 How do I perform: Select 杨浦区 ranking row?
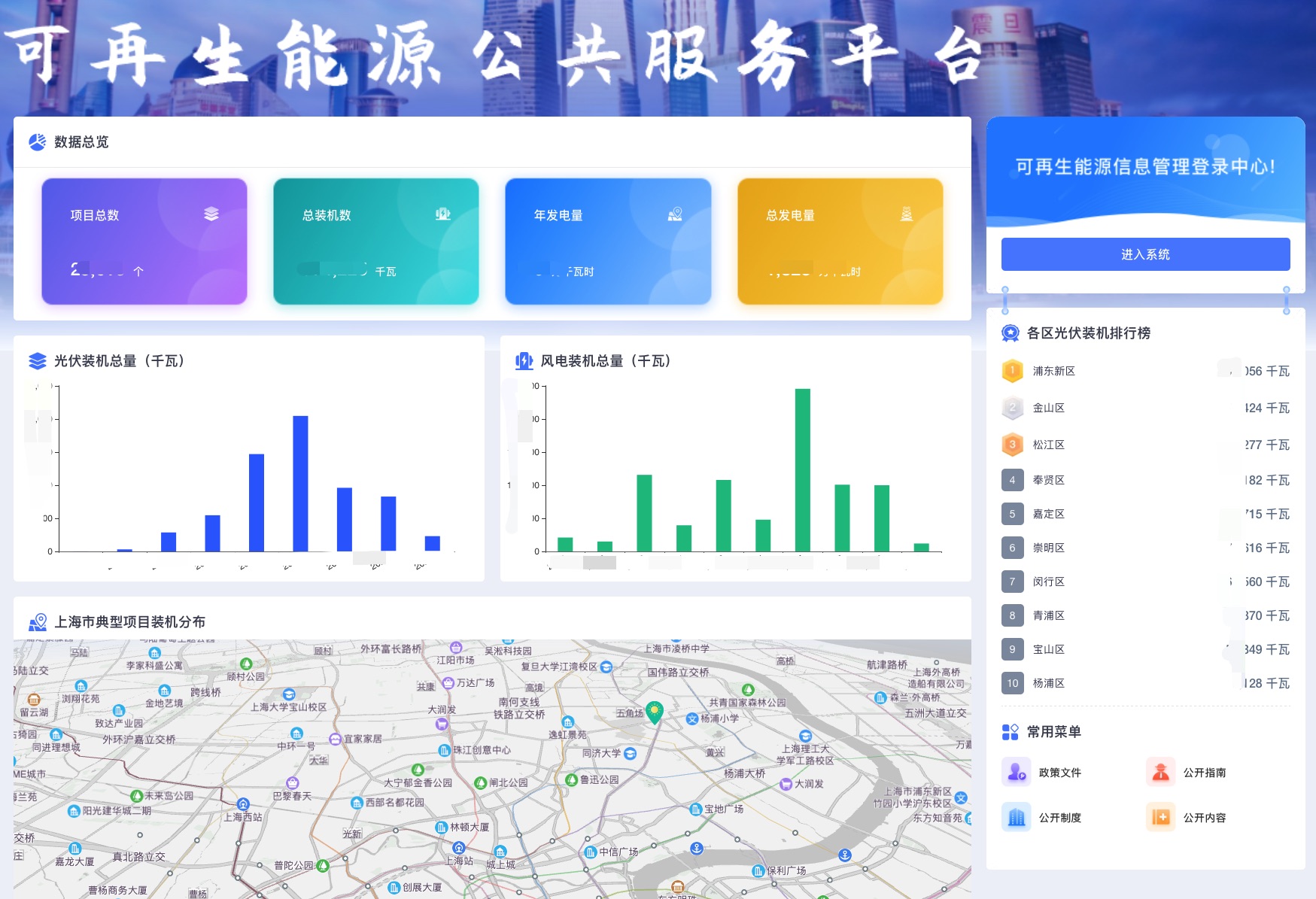(1048, 683)
